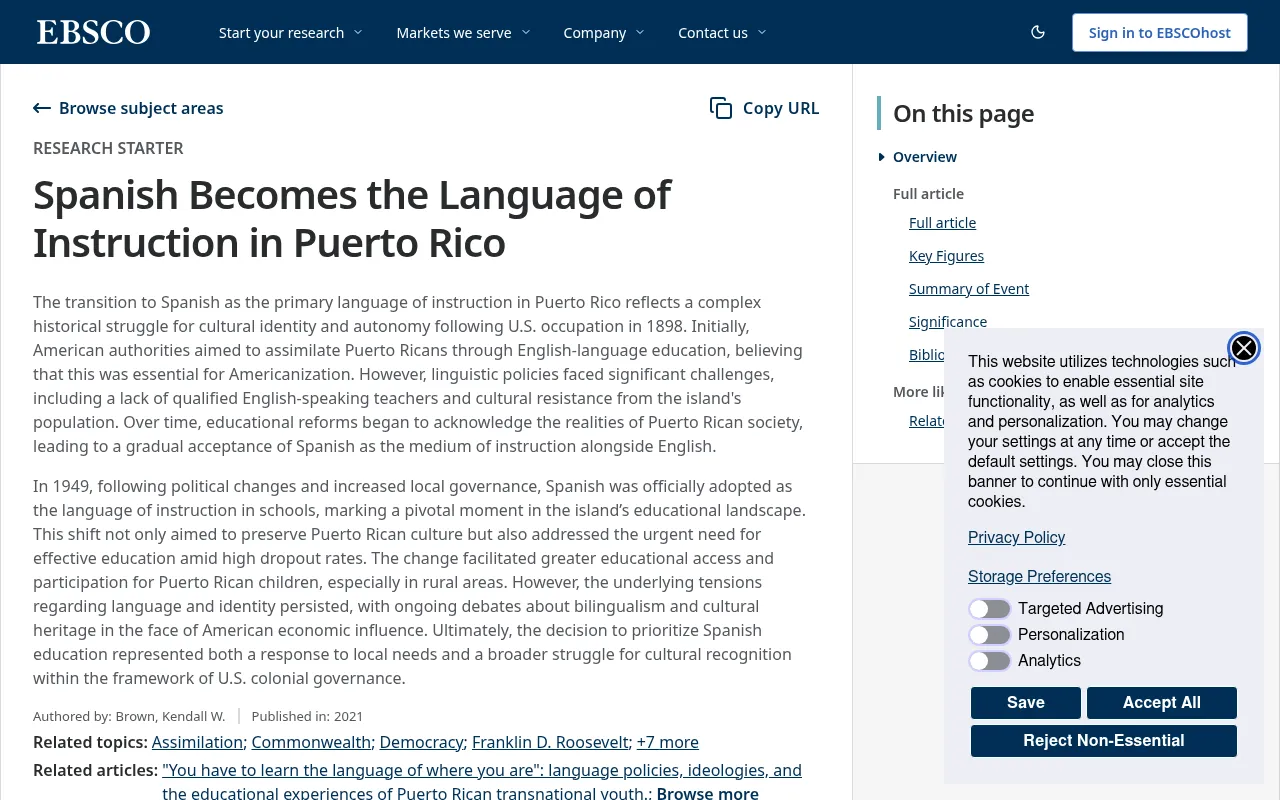
Task: Open the Markets we serve dropdown
Action: coord(463,32)
